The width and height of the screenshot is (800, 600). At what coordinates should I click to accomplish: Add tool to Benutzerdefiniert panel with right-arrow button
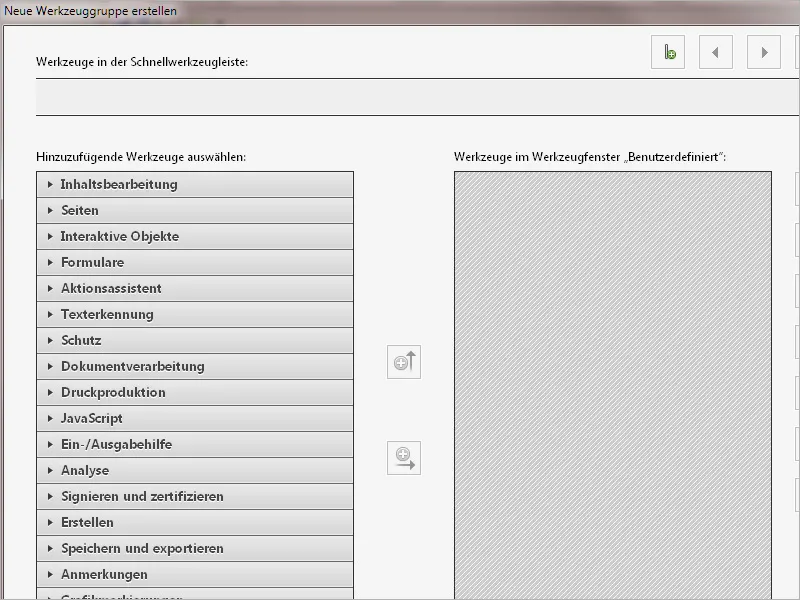[x=404, y=458]
